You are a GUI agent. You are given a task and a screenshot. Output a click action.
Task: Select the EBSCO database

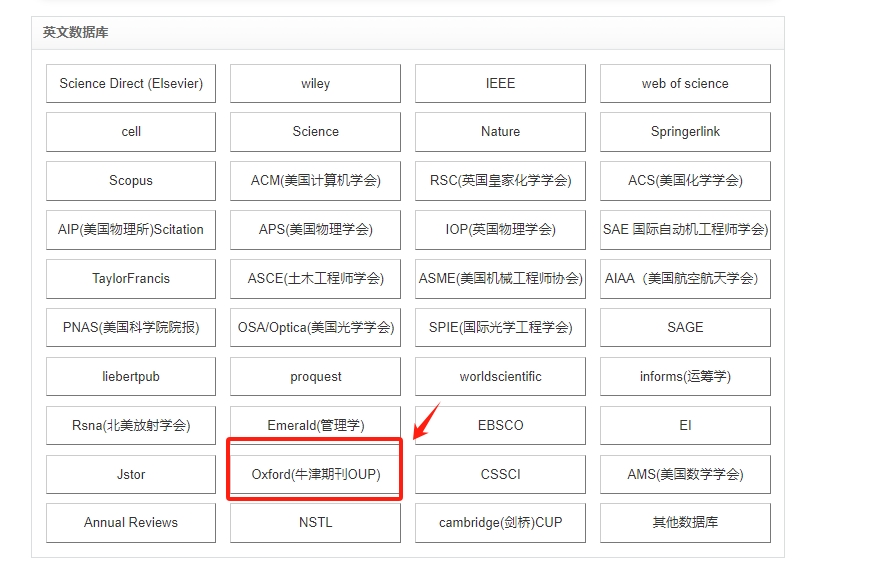click(500, 425)
